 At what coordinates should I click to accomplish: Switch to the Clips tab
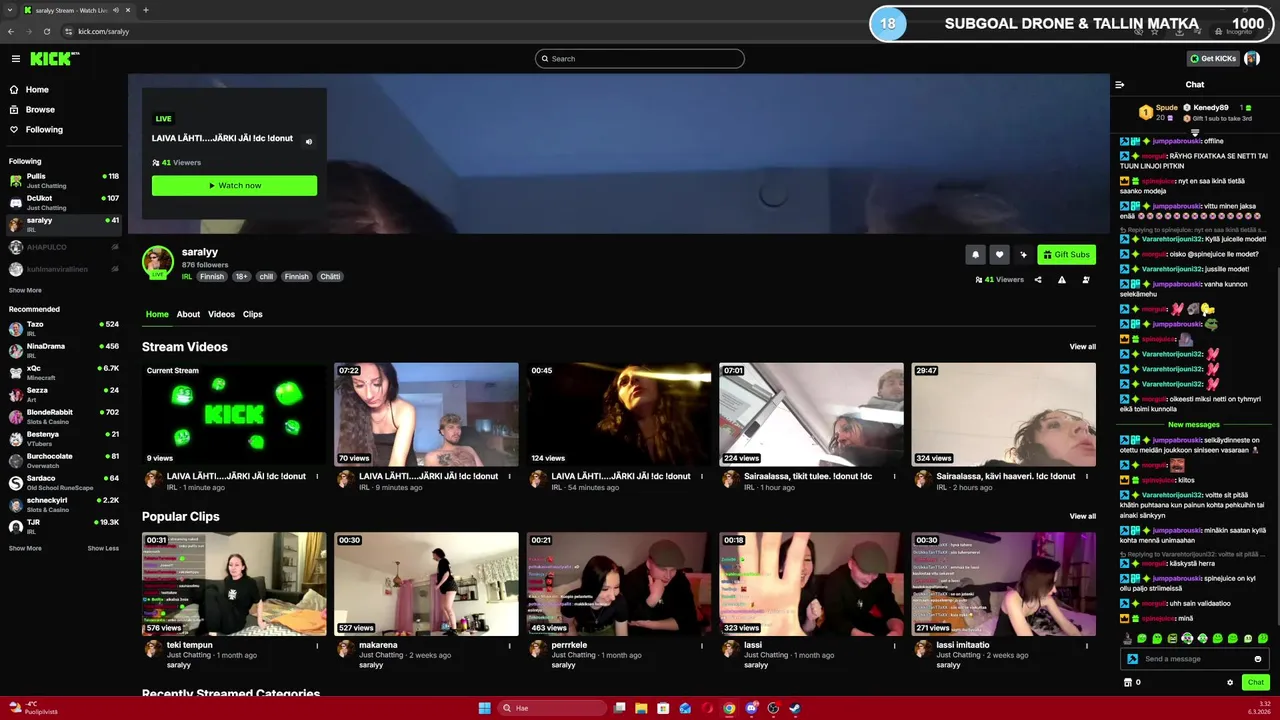tap(253, 314)
